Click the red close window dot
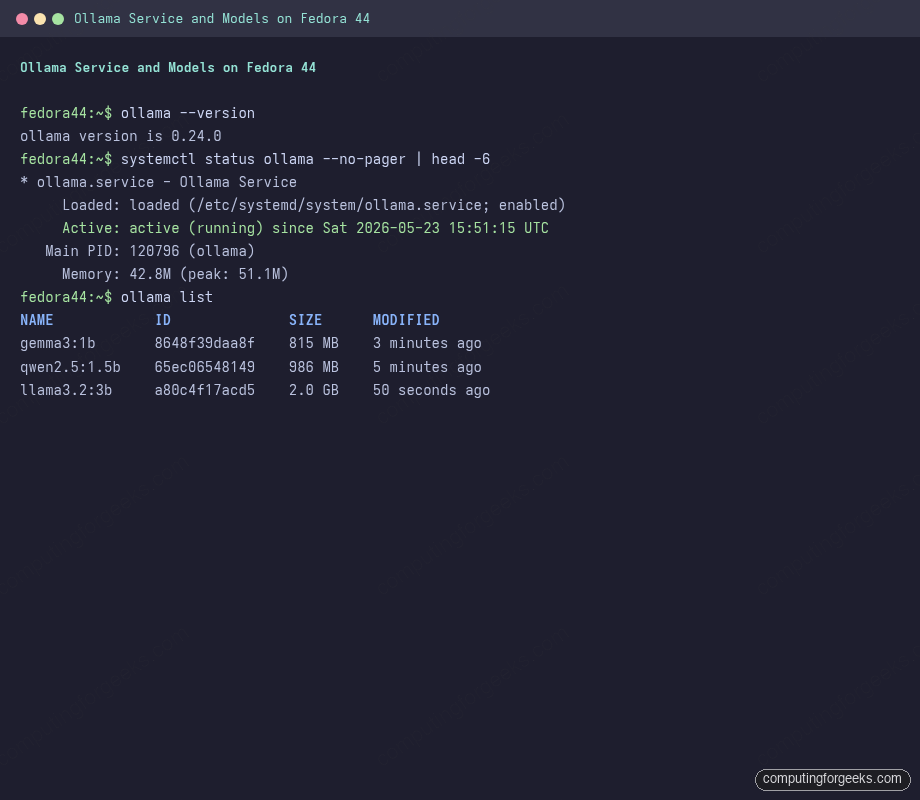This screenshot has width=920, height=800. tap(22, 19)
